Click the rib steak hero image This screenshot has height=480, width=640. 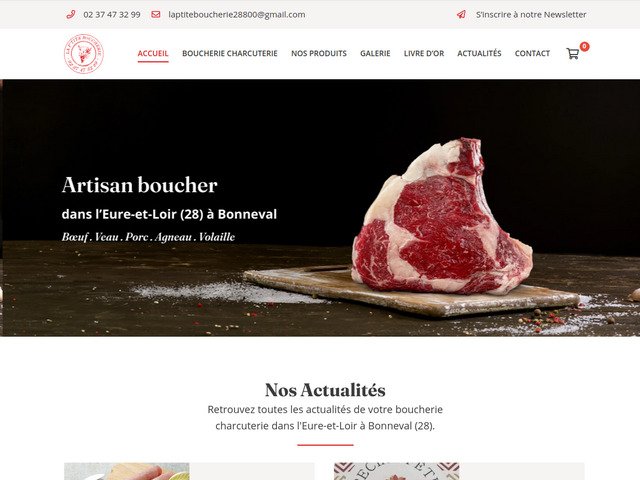point(442,216)
